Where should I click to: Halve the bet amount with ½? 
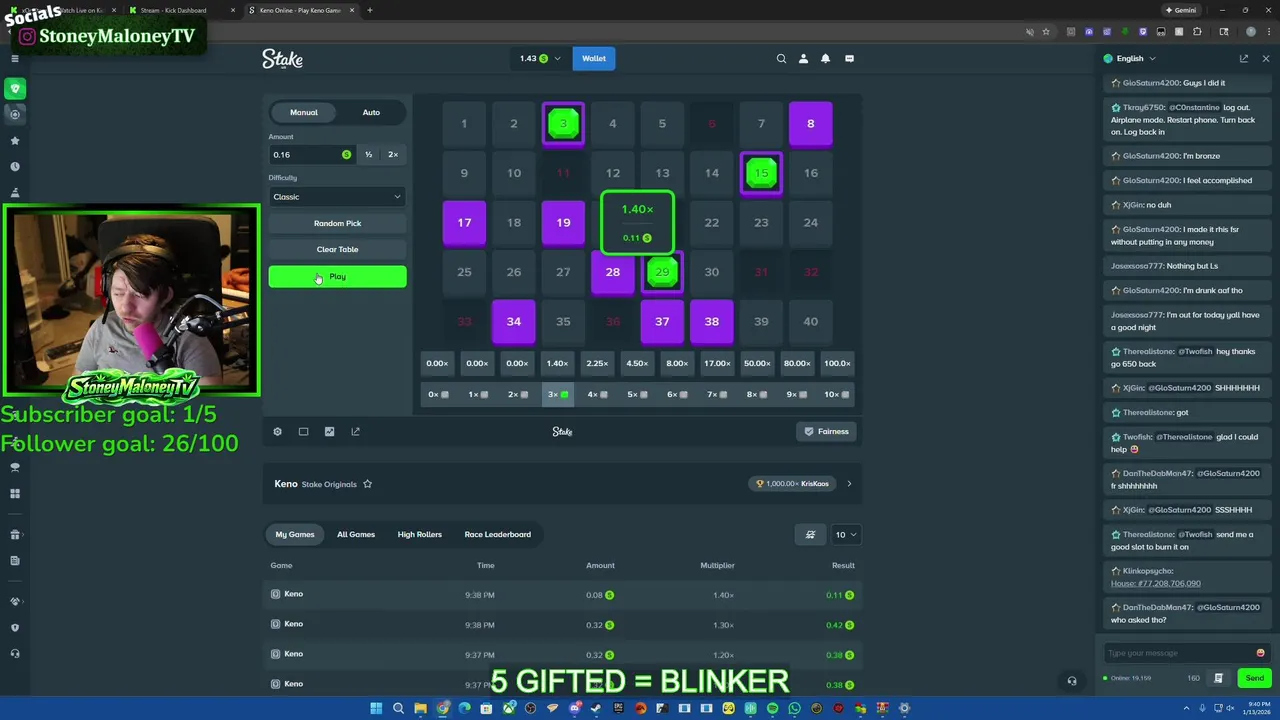(x=368, y=155)
